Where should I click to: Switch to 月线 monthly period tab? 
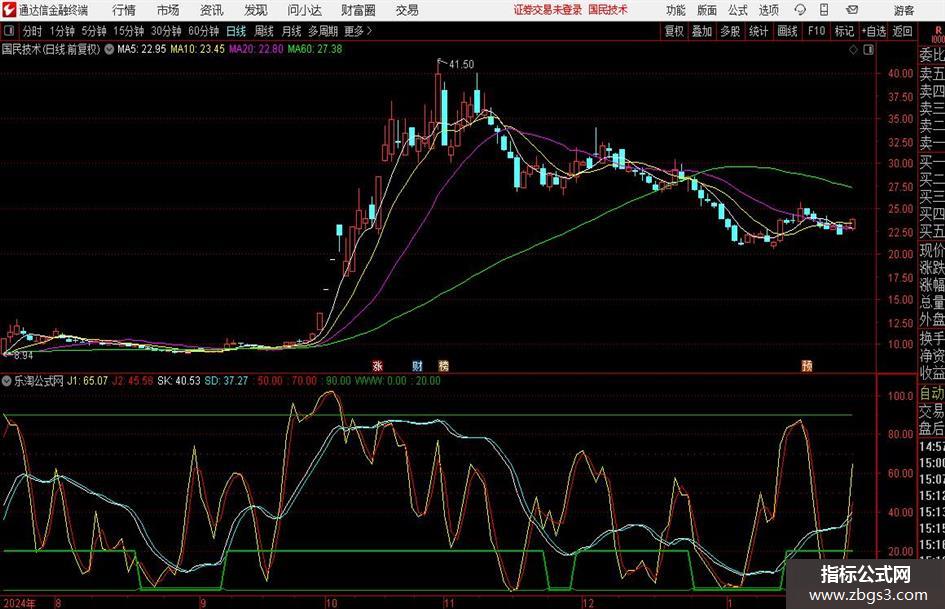(292, 31)
